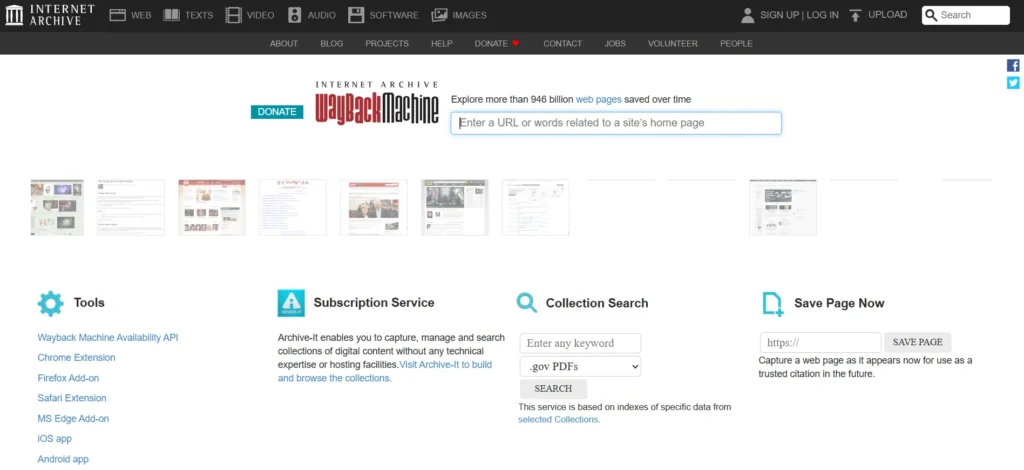The width and height of the screenshot is (1024, 470).
Task: Go to the About menu item
Action: coord(284,44)
